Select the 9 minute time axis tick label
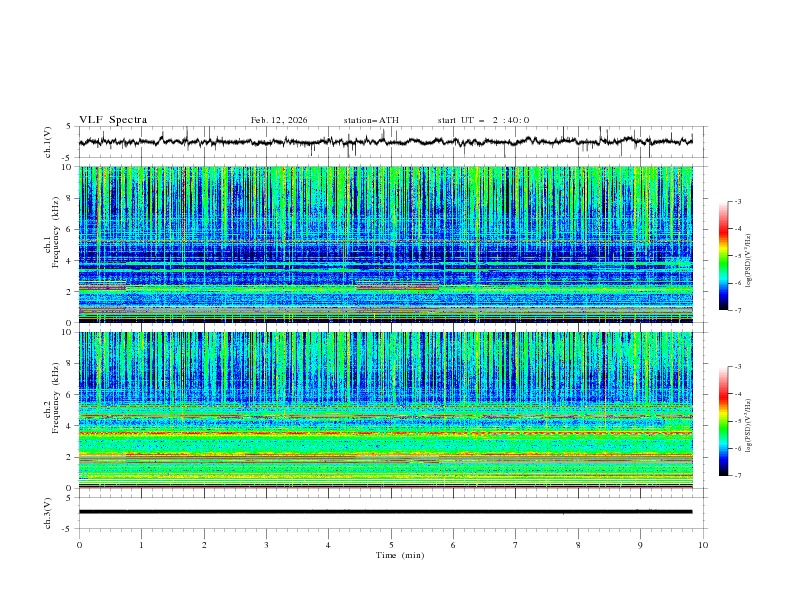Viewport: 792px width, 612px height. tap(641, 544)
